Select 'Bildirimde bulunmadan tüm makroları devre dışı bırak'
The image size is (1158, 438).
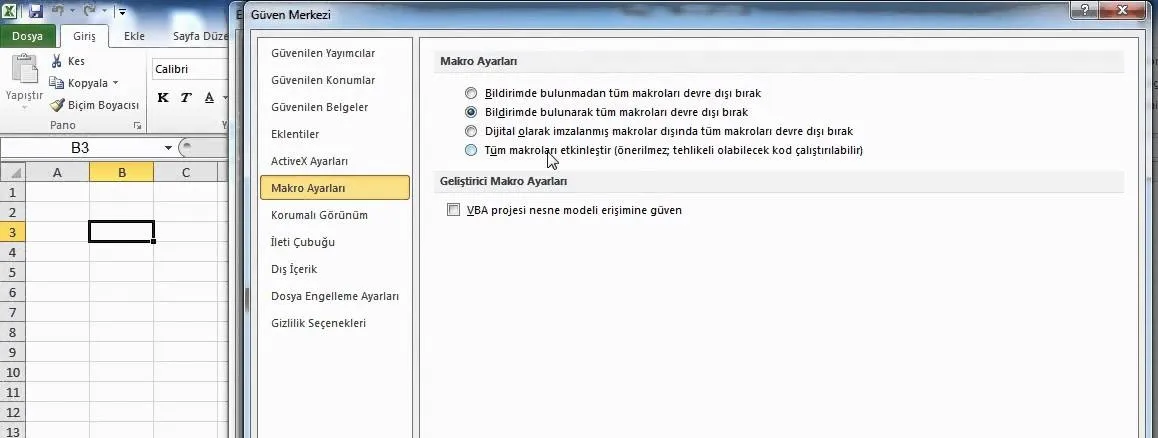471,93
